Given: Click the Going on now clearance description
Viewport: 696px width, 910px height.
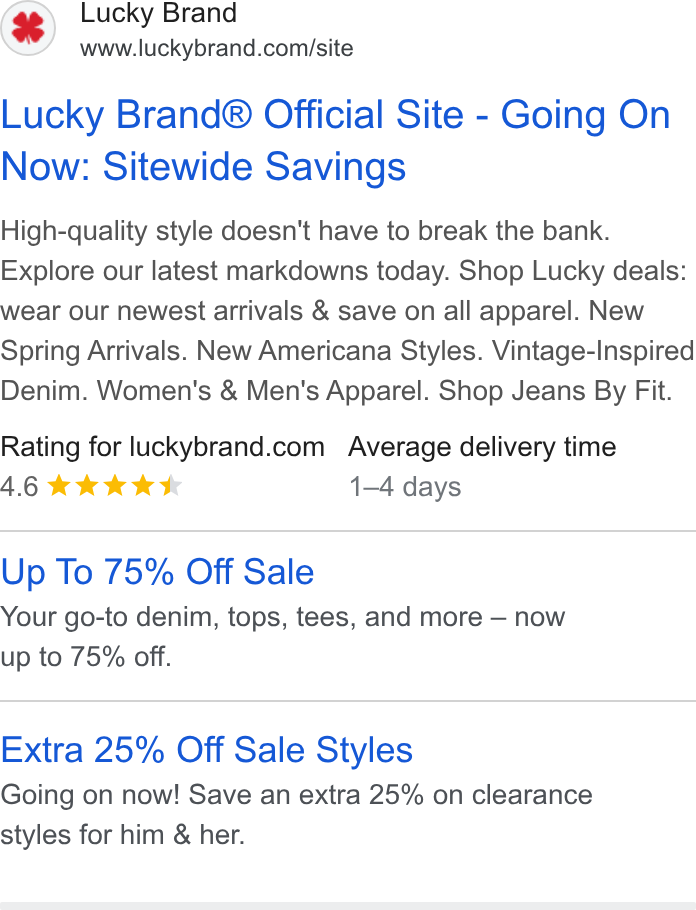Looking at the screenshot, I should tap(296, 815).
